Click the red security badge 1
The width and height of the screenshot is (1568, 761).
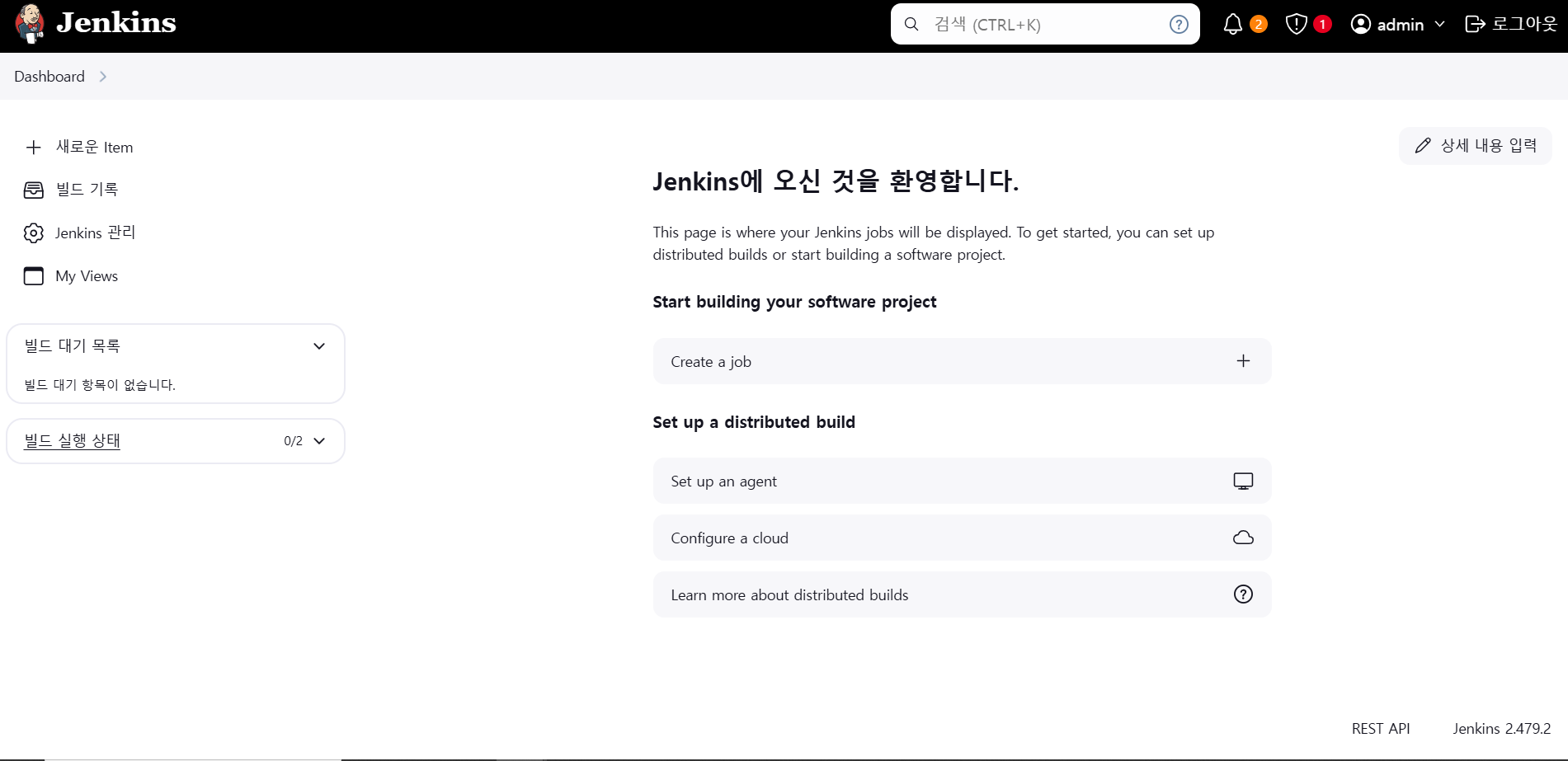(x=1322, y=24)
